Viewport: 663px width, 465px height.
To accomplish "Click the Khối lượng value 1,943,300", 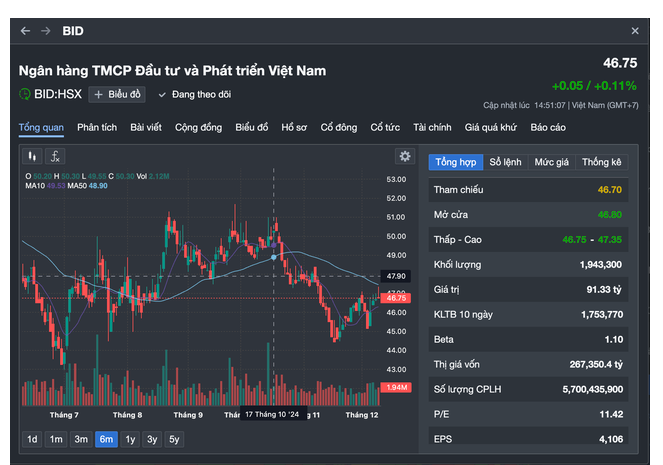I will pos(600,265).
